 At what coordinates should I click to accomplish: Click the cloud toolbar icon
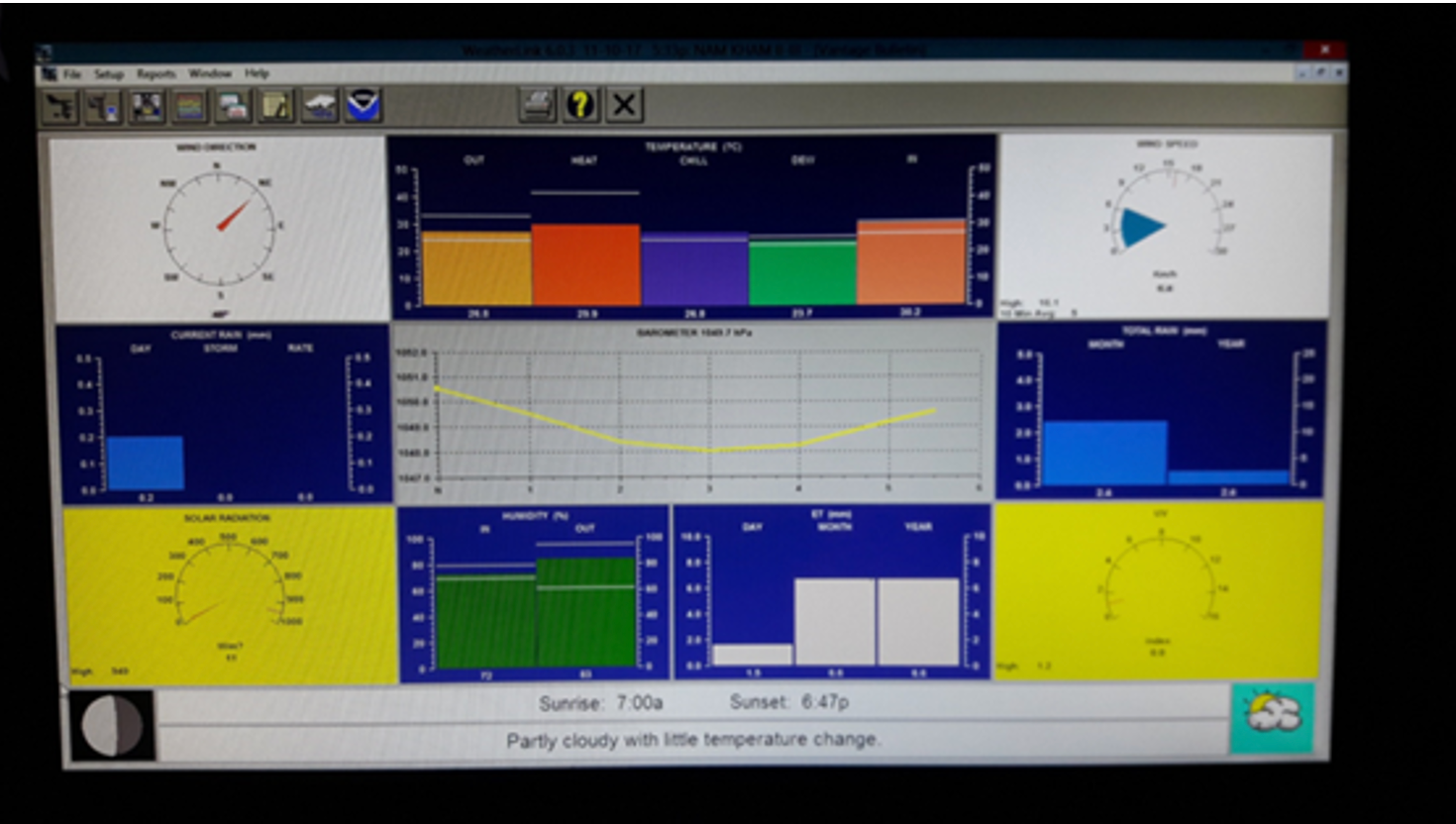click(320, 106)
